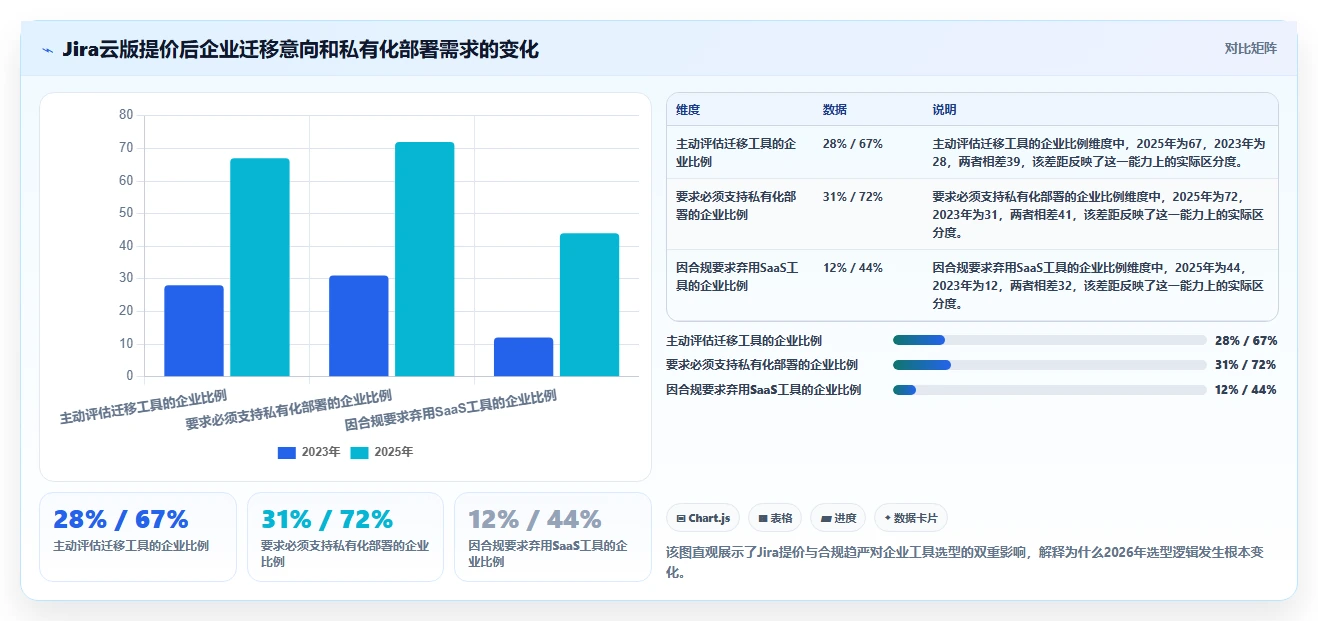Viewport: 1318px width, 621px height.
Task: Click the 维度 table column header
Action: click(x=688, y=110)
